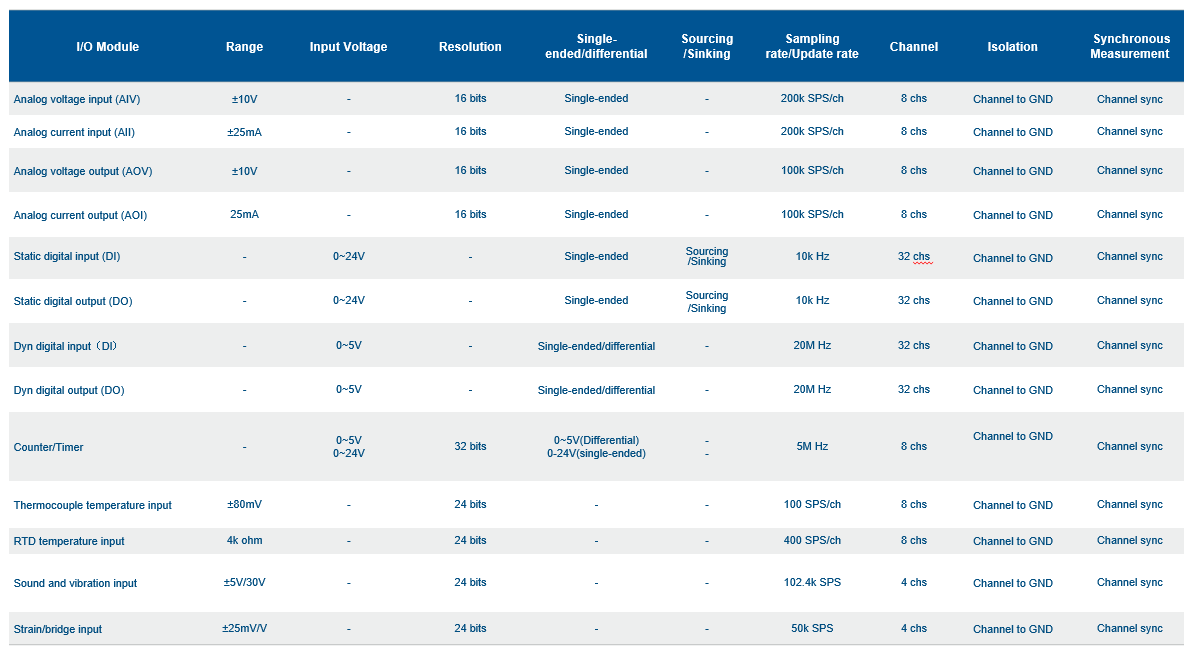Click the Synchronous Measurement column header

tap(1129, 47)
